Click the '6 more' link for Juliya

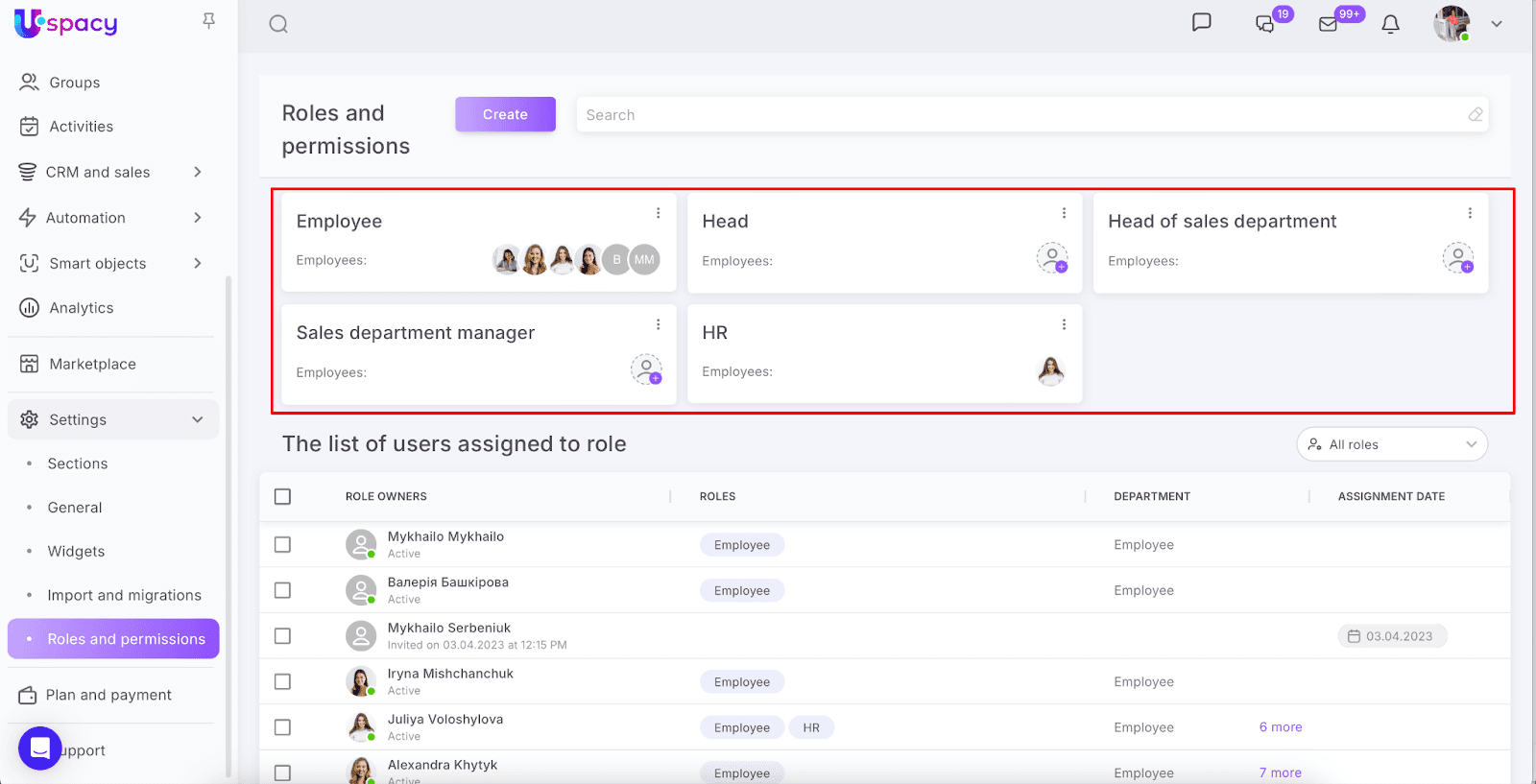[1281, 727]
